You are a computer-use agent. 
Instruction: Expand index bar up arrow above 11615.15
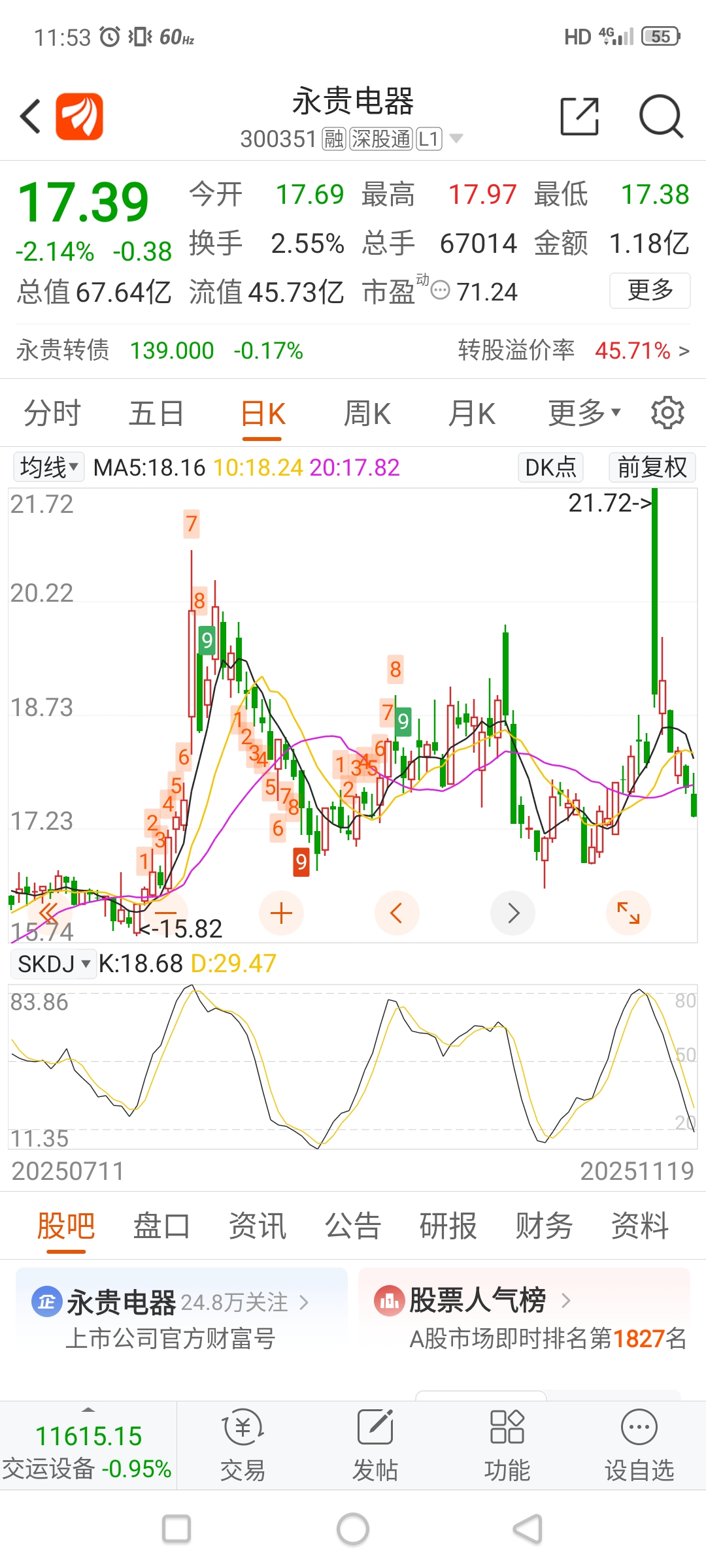[88, 1410]
